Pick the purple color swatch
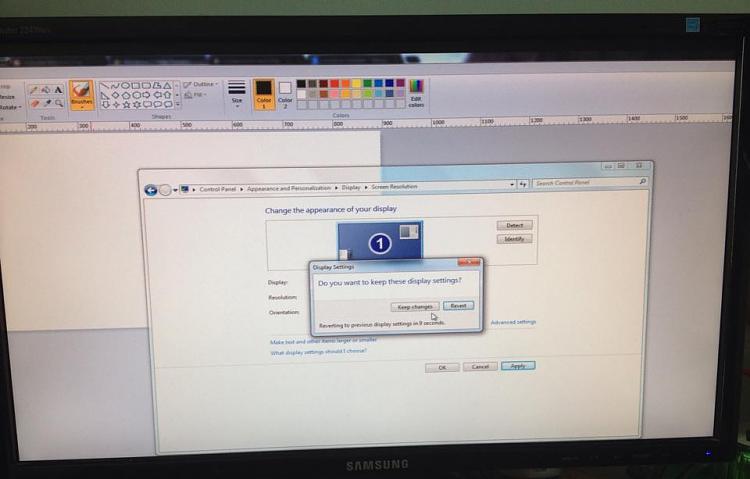 tap(400, 83)
